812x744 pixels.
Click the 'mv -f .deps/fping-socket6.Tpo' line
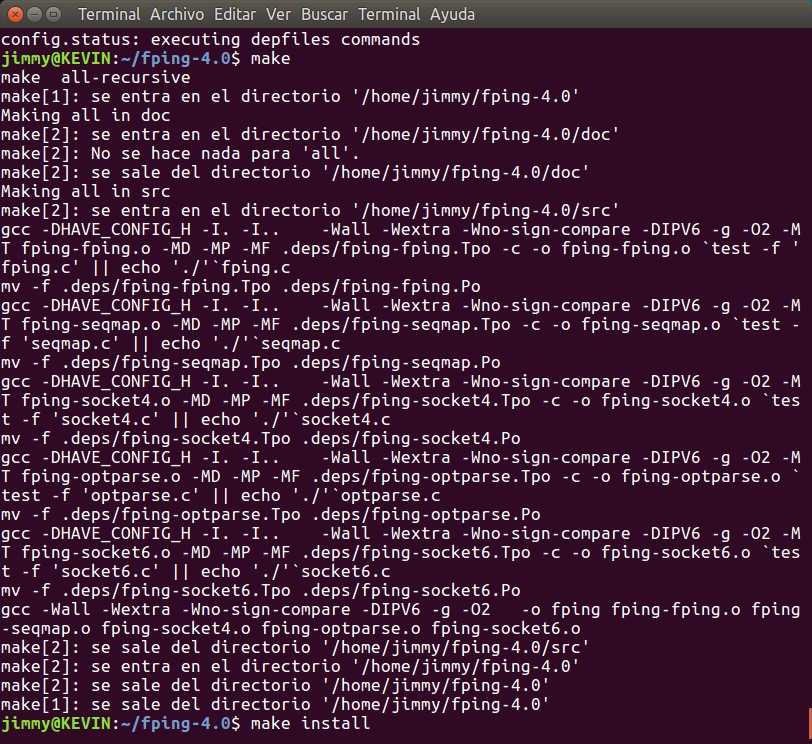(x=260, y=590)
